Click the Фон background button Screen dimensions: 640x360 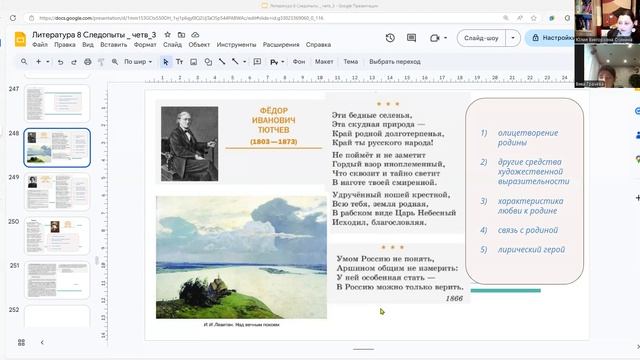[299, 62]
